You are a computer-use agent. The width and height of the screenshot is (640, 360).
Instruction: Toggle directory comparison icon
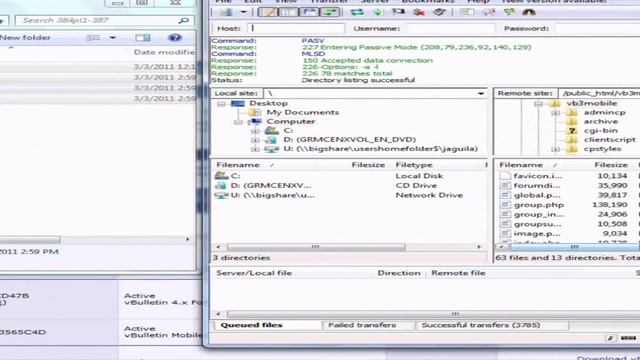488,12
